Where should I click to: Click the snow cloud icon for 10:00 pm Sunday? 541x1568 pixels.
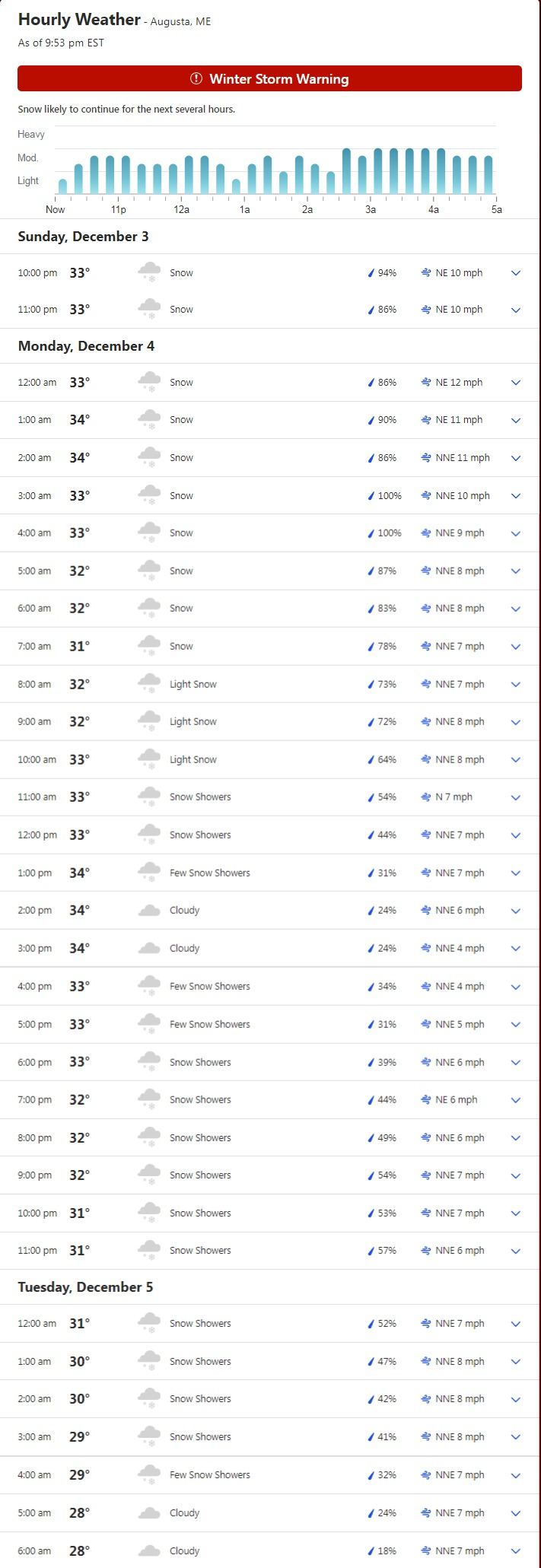pyautogui.click(x=149, y=272)
